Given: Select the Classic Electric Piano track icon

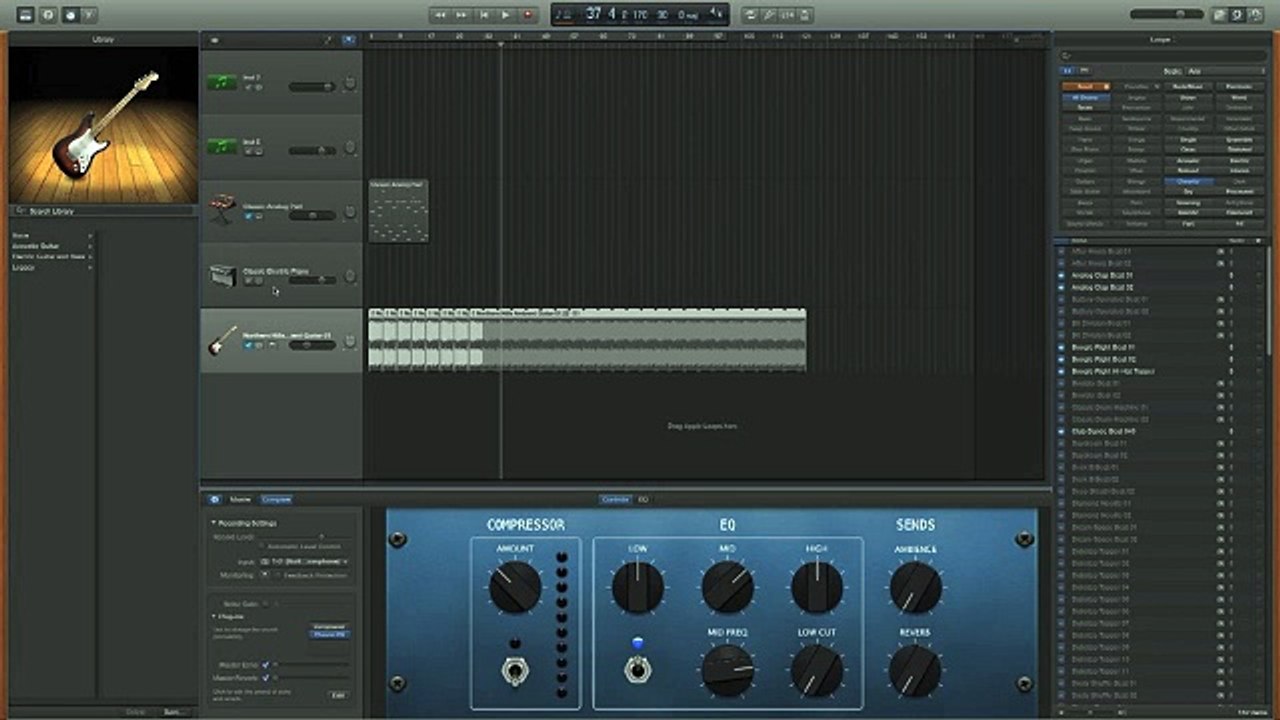Looking at the screenshot, I should (x=222, y=275).
